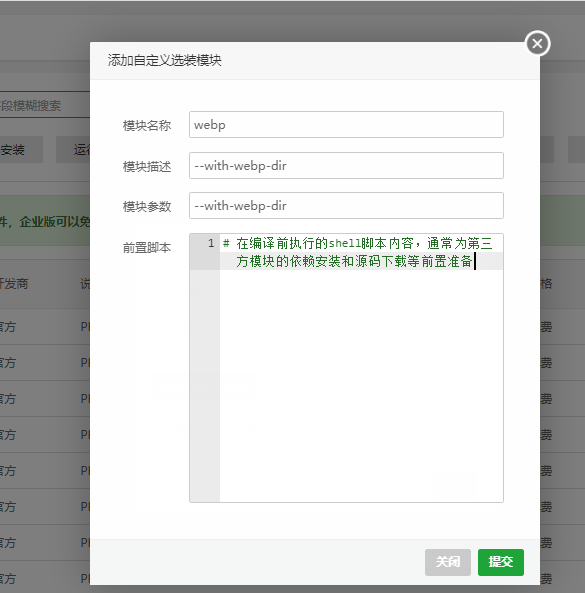Click the shell script comment text in editor
The image size is (585, 593).
[358, 252]
